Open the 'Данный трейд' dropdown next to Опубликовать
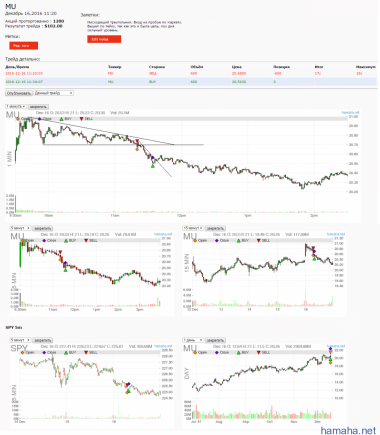Screen dimensions: 380x435 point(53,93)
